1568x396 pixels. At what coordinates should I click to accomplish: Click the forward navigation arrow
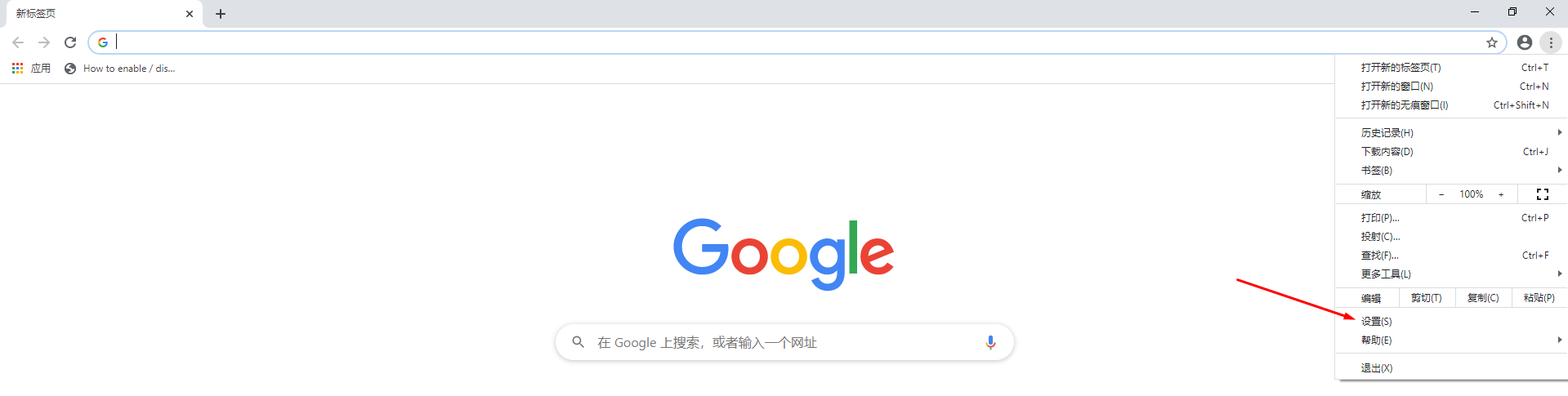(44, 42)
